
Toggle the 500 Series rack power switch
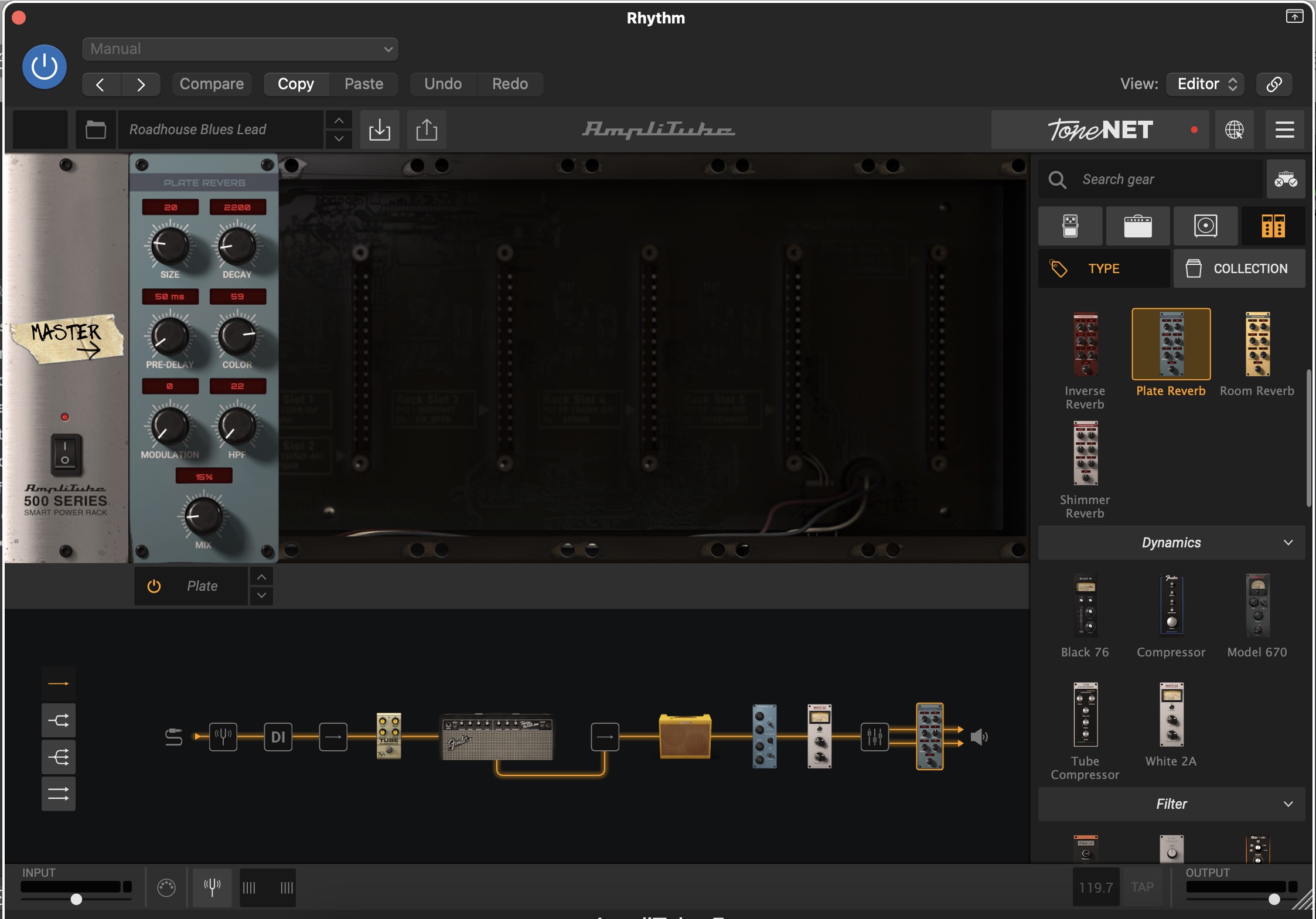[x=66, y=454]
